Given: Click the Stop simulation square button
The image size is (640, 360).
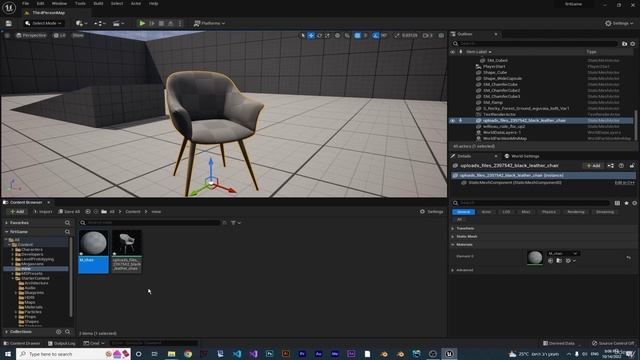Looking at the screenshot, I should [x=161, y=23].
